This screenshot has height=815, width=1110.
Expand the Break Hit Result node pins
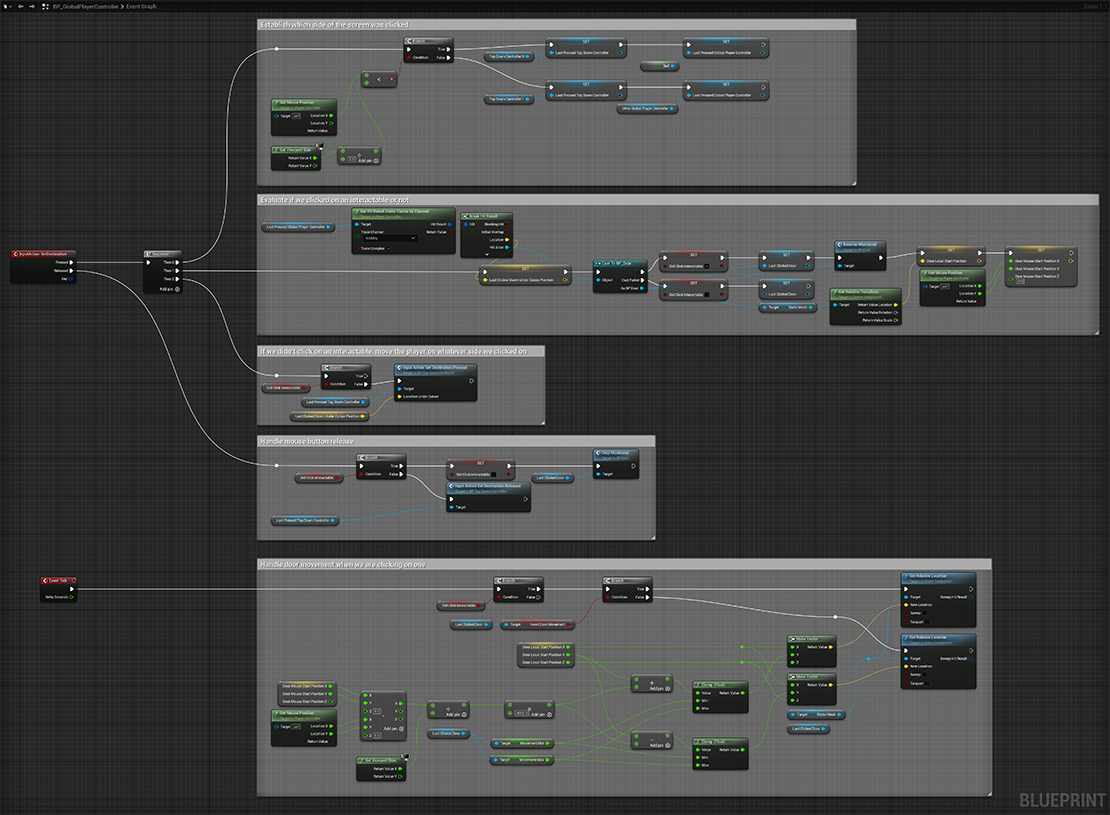(486, 254)
